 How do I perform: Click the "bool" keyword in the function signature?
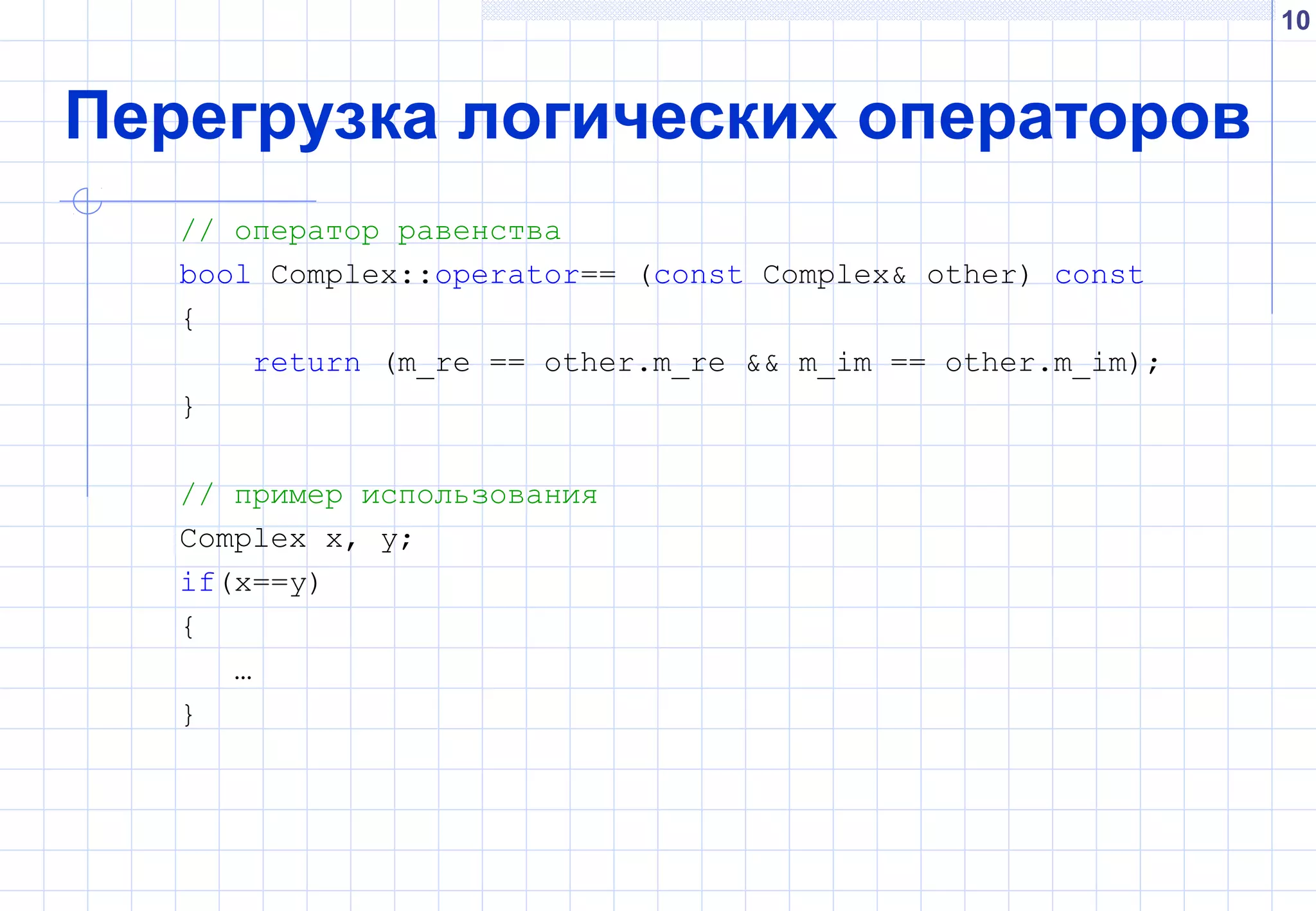coord(215,275)
